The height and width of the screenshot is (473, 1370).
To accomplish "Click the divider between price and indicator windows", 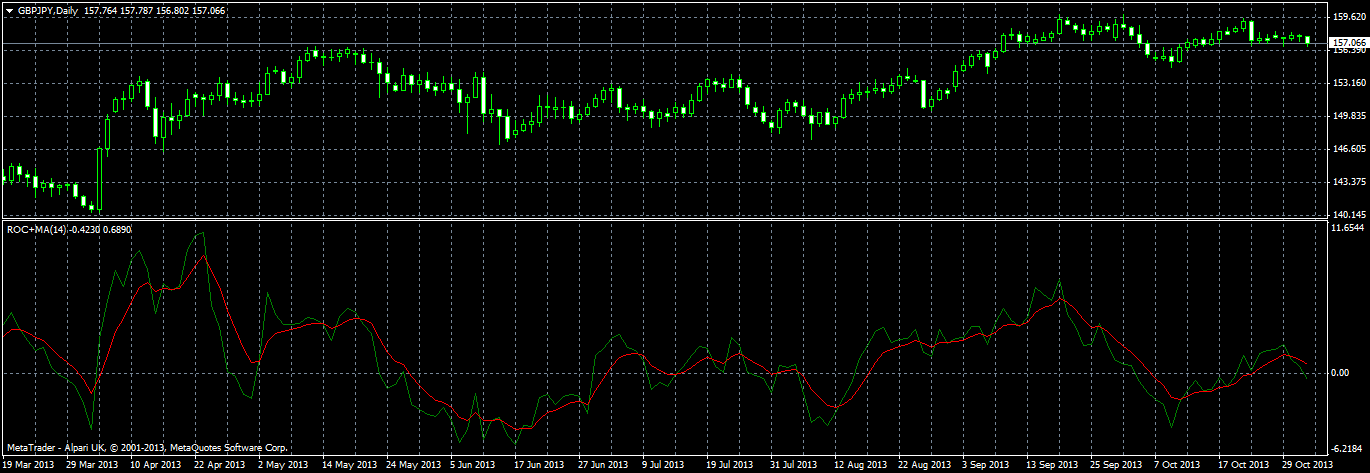I will point(662,221).
